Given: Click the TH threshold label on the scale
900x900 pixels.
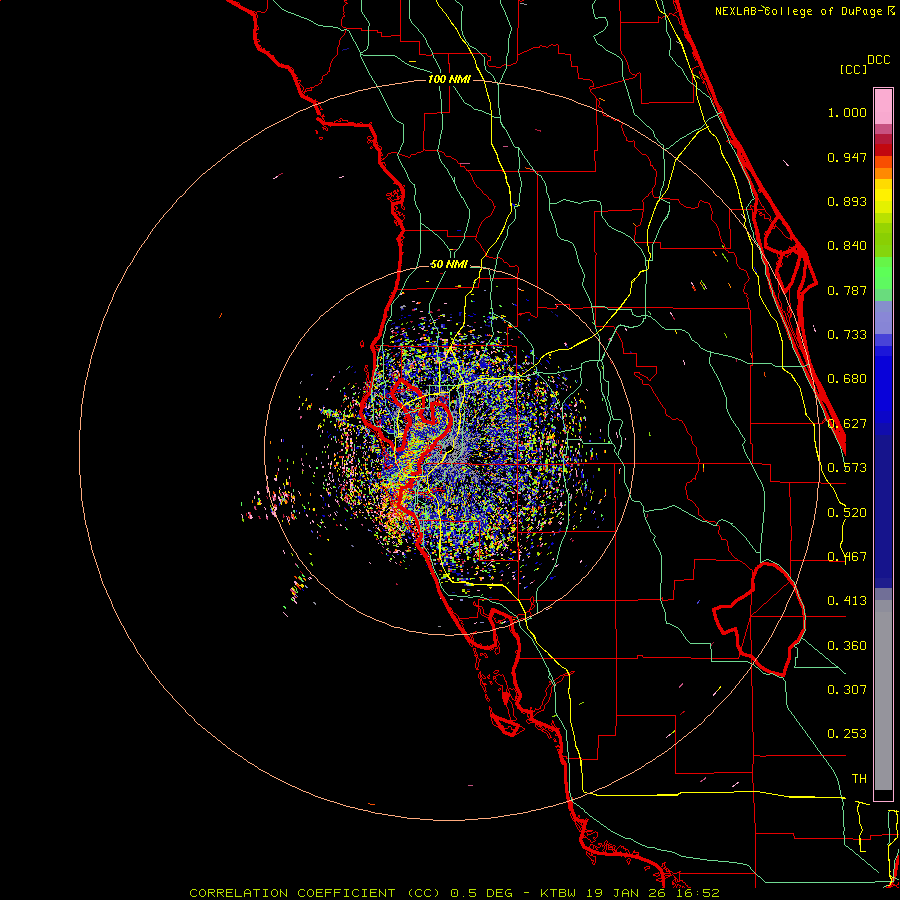Looking at the screenshot, I should point(859,779).
